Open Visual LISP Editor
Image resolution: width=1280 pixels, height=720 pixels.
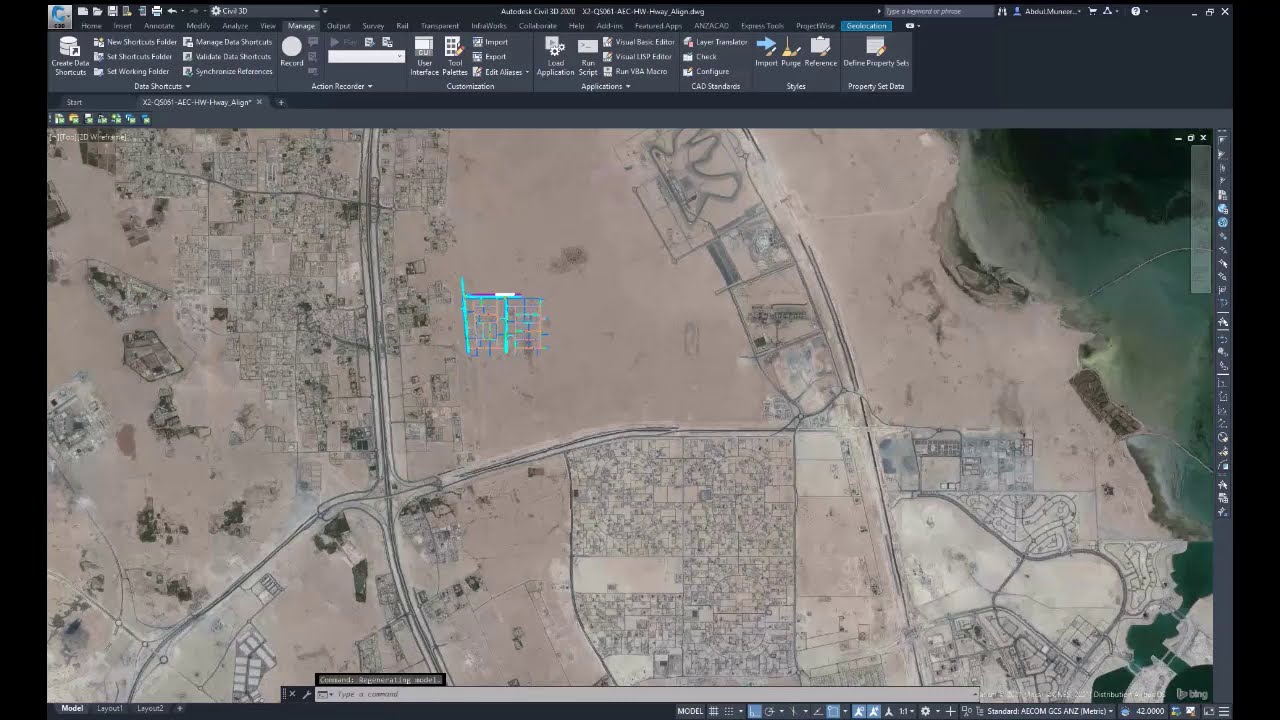click(x=636, y=57)
